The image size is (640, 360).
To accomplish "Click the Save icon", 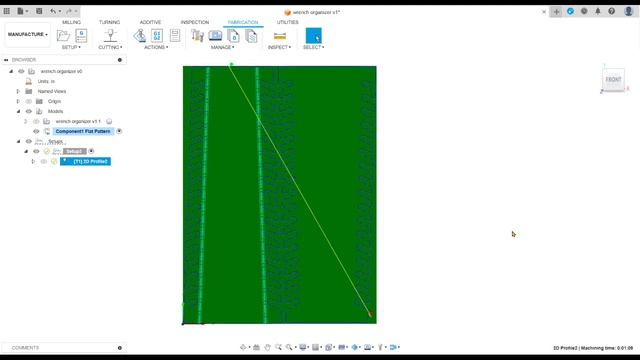I will 39,11.
